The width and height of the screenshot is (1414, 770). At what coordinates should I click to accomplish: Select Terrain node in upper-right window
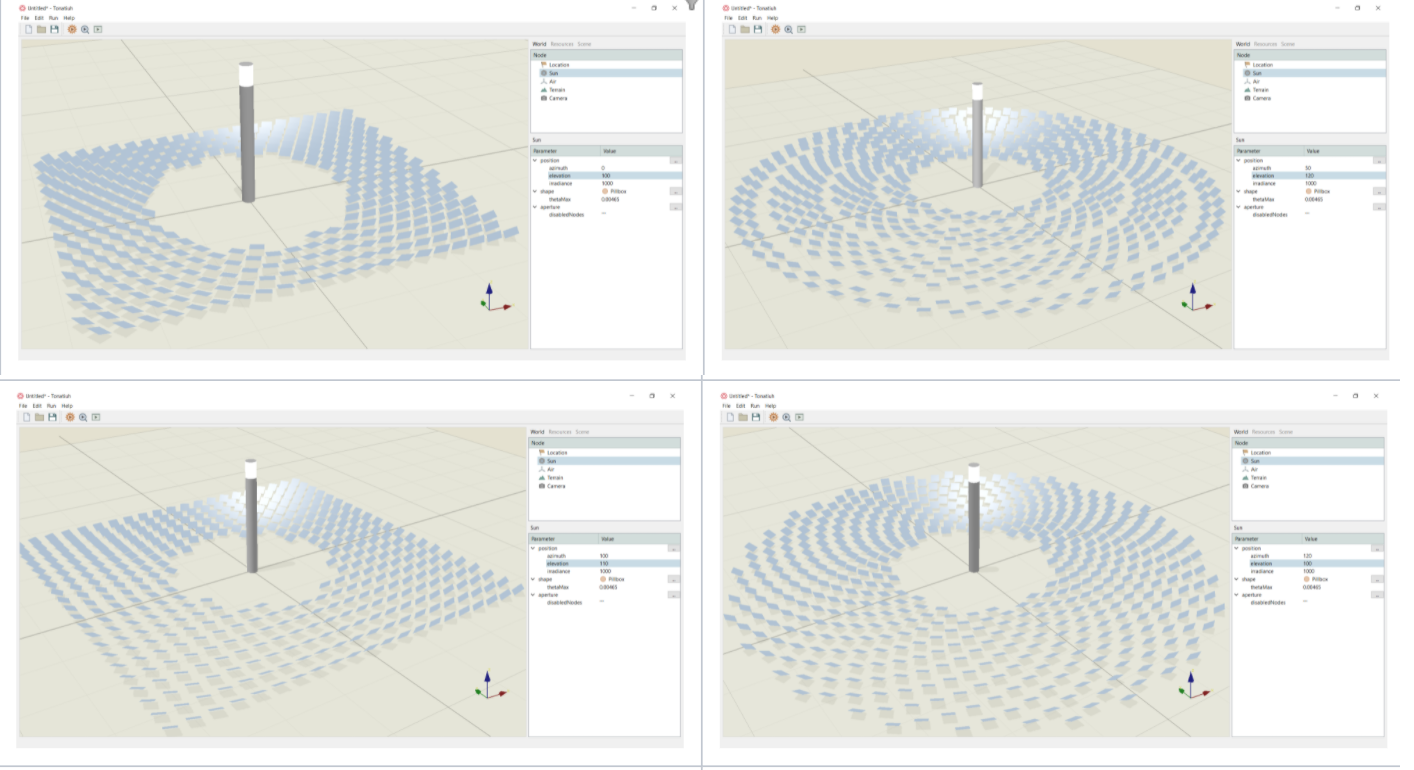[1261, 90]
